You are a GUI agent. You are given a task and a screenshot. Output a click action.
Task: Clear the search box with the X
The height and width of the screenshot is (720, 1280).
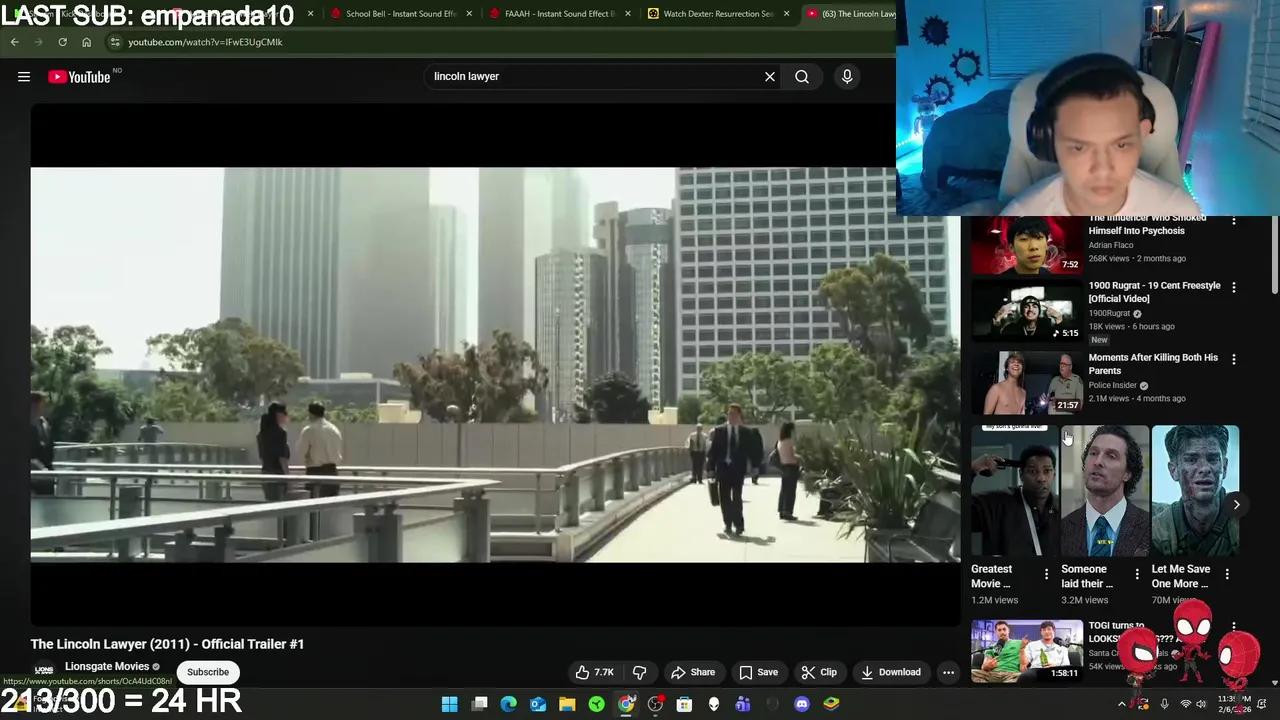pos(770,76)
